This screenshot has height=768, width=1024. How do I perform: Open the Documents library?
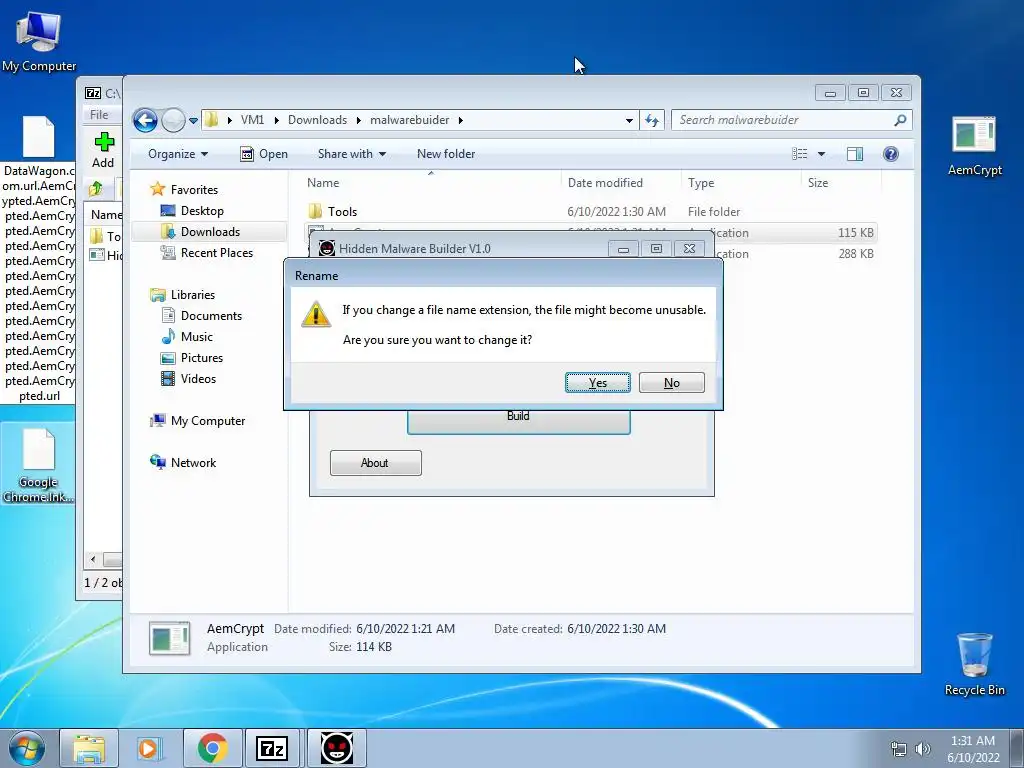tap(211, 316)
